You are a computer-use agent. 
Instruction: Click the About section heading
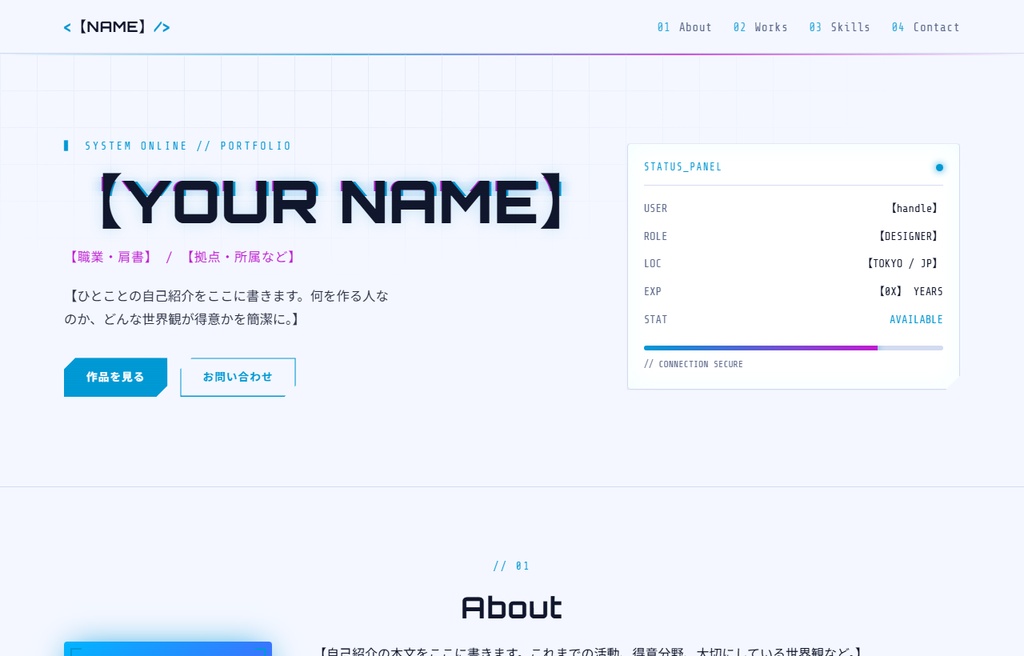[x=511, y=608]
